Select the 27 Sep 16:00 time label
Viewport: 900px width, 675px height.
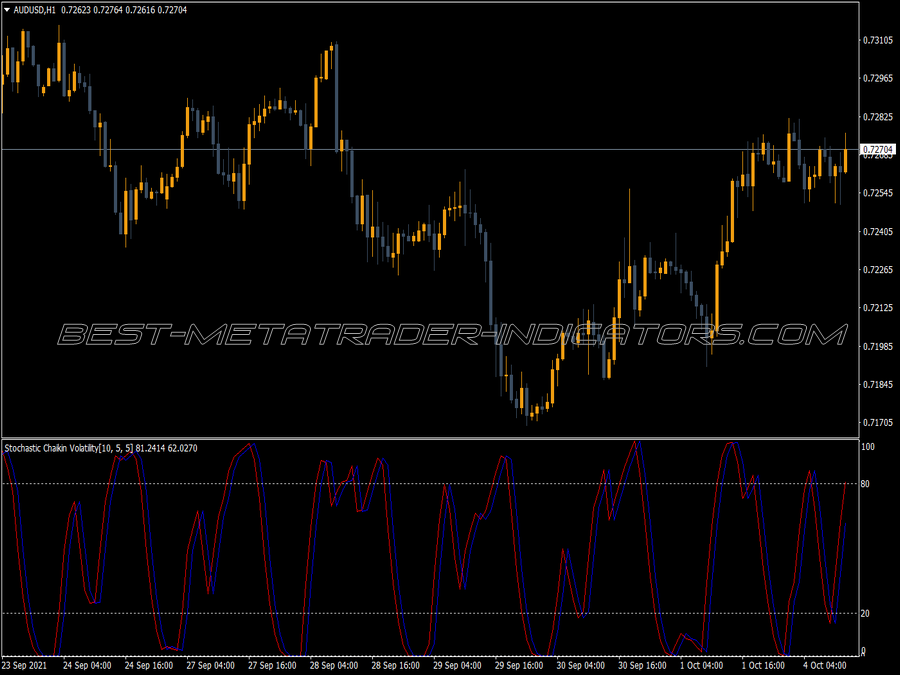(272, 665)
